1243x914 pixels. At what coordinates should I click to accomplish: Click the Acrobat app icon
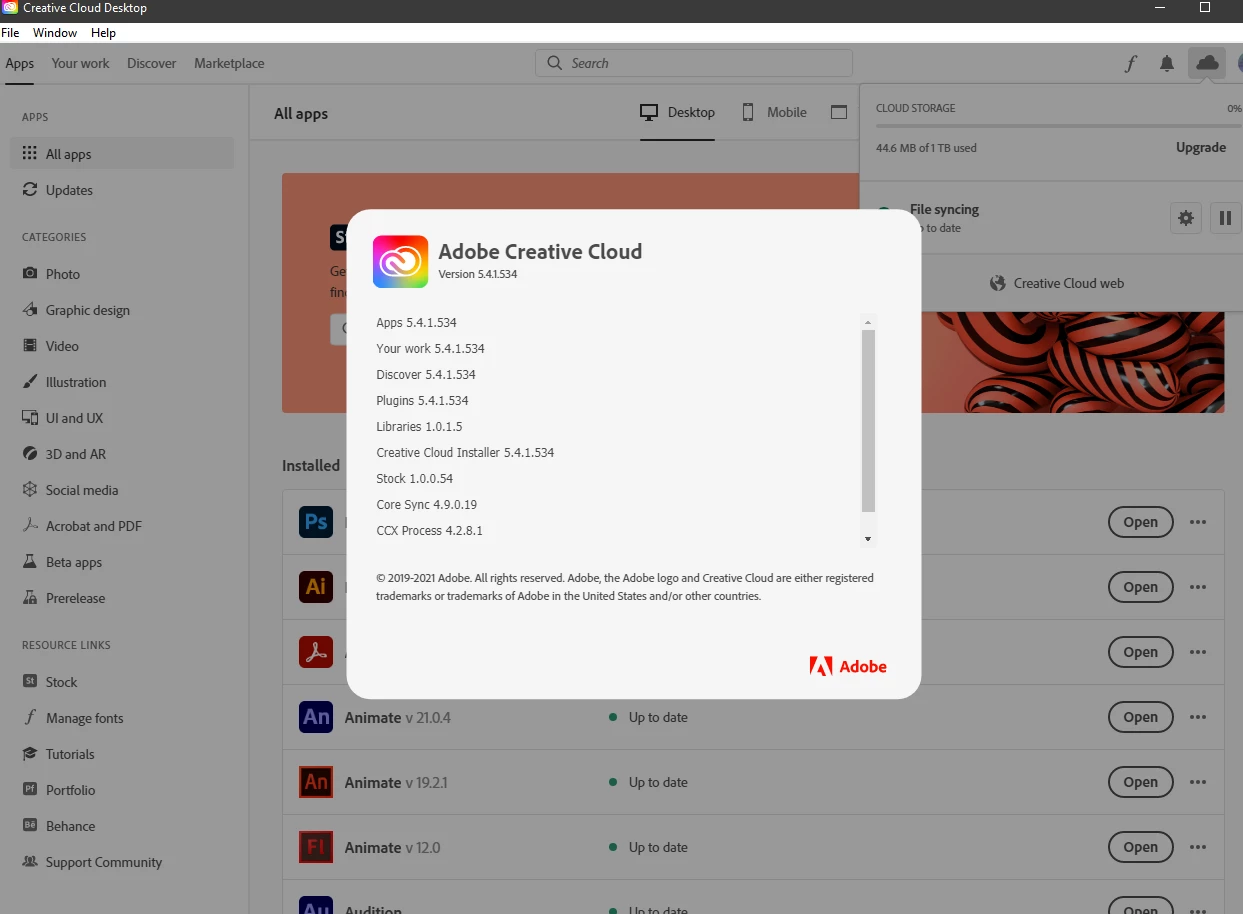tap(316, 652)
